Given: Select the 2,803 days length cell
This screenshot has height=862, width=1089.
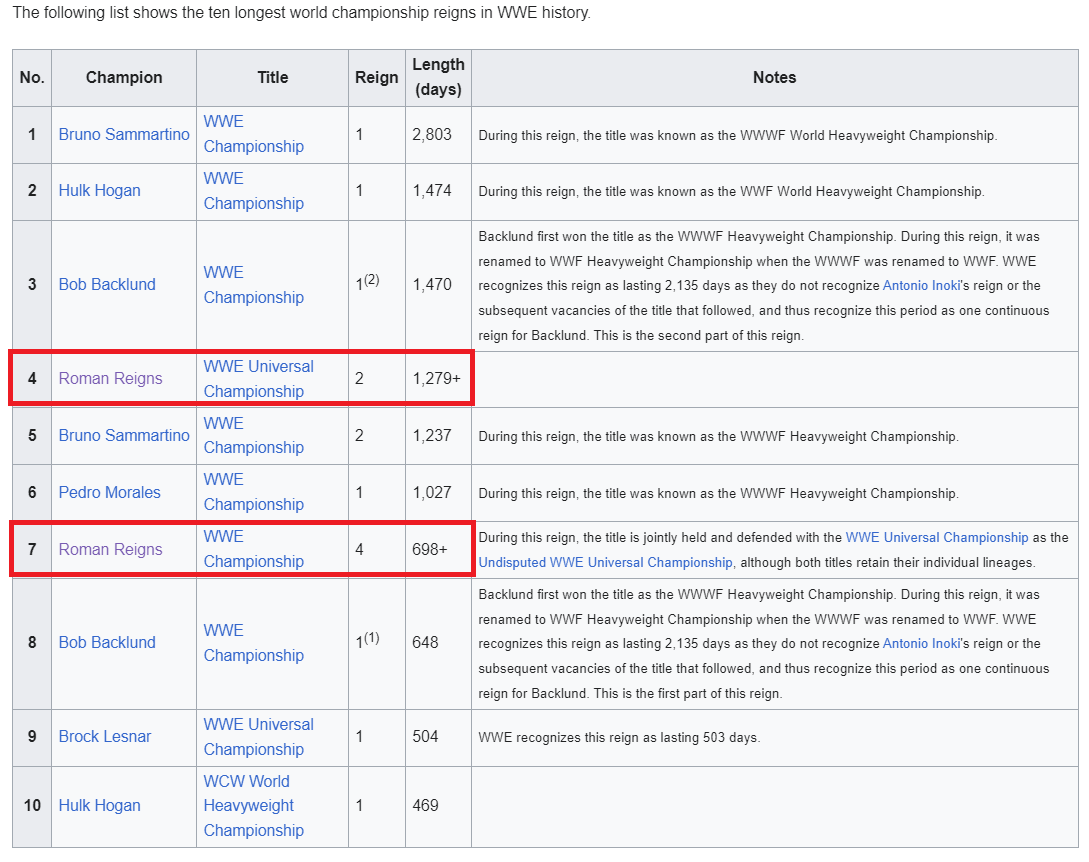Looking at the screenshot, I should pyautogui.click(x=432, y=134).
